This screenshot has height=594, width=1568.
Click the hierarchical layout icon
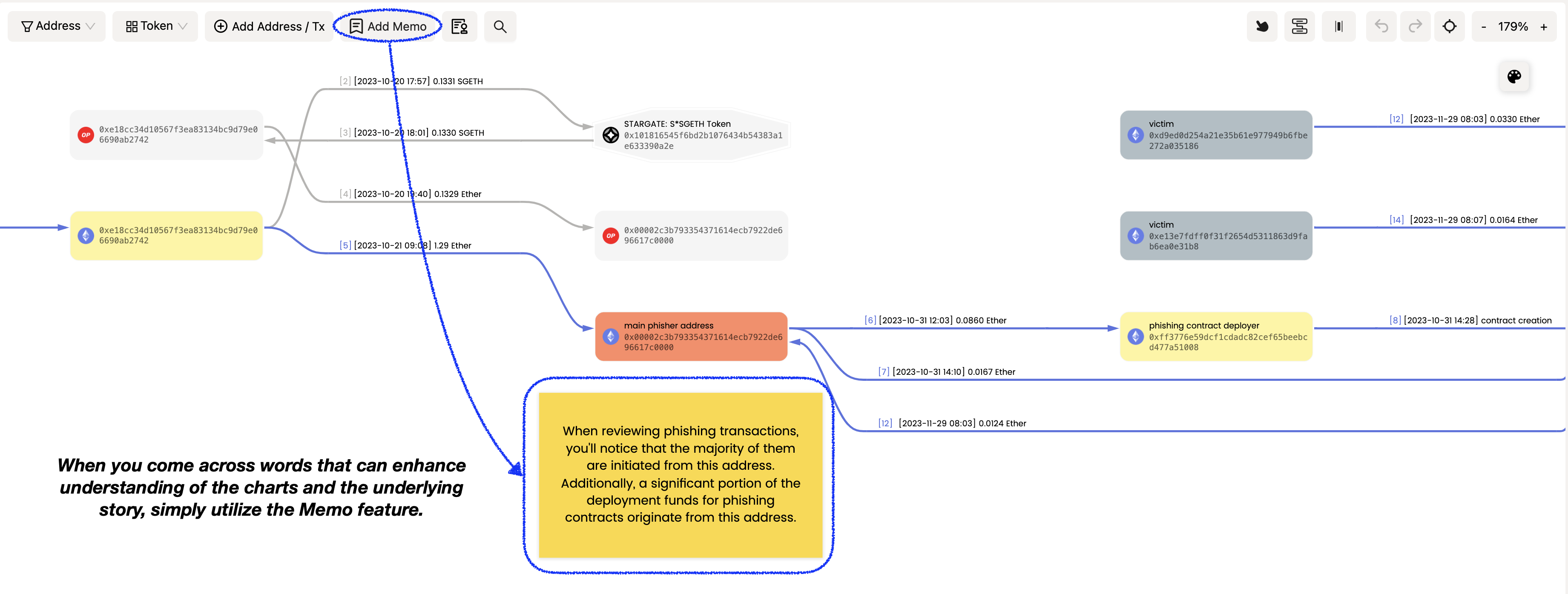(x=1299, y=26)
